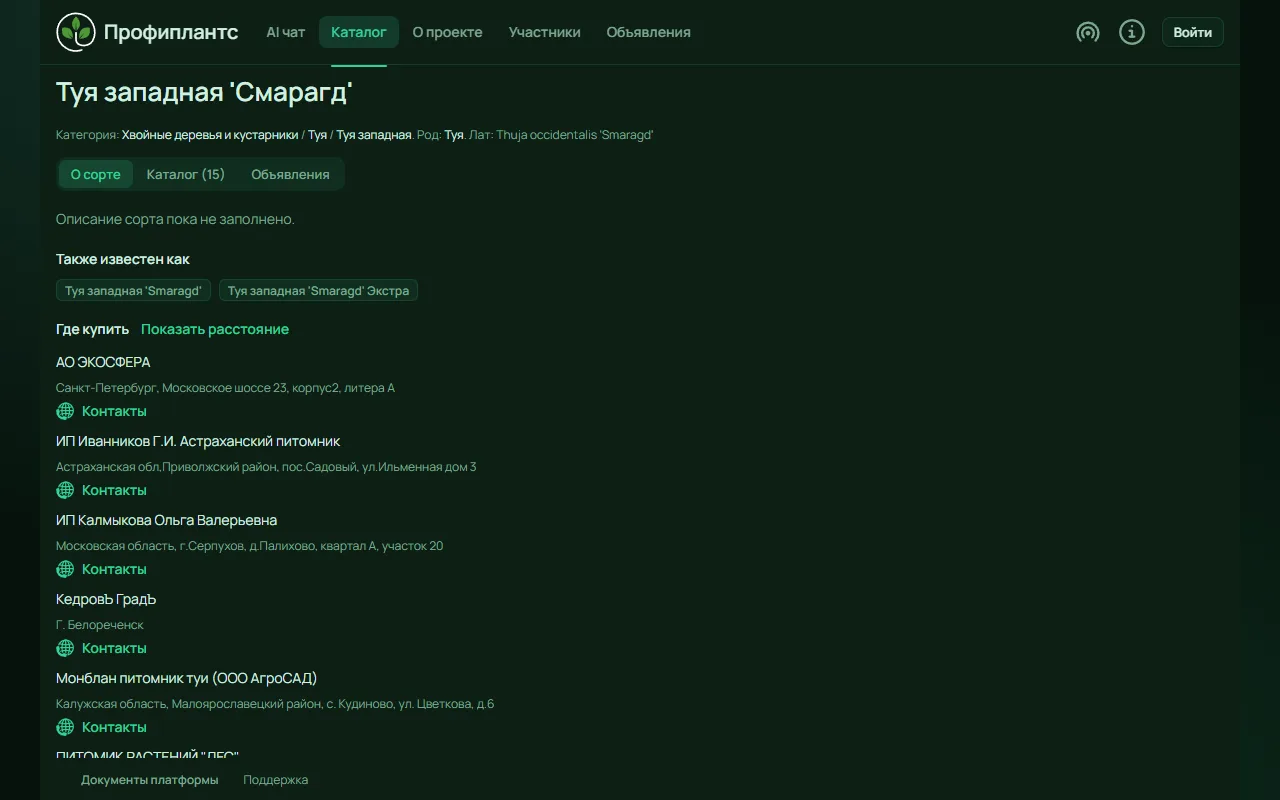Open the broadcast signal icon in header
The image size is (1280, 800).
1088,32
